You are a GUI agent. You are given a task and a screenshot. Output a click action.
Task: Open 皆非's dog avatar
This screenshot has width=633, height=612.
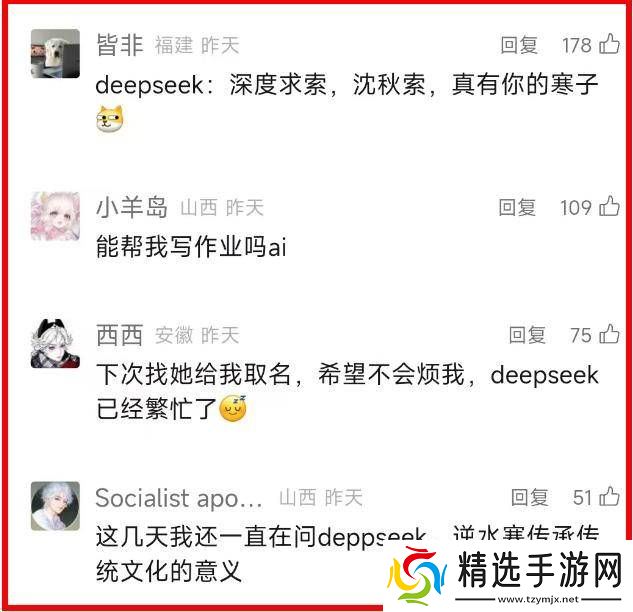coord(55,53)
